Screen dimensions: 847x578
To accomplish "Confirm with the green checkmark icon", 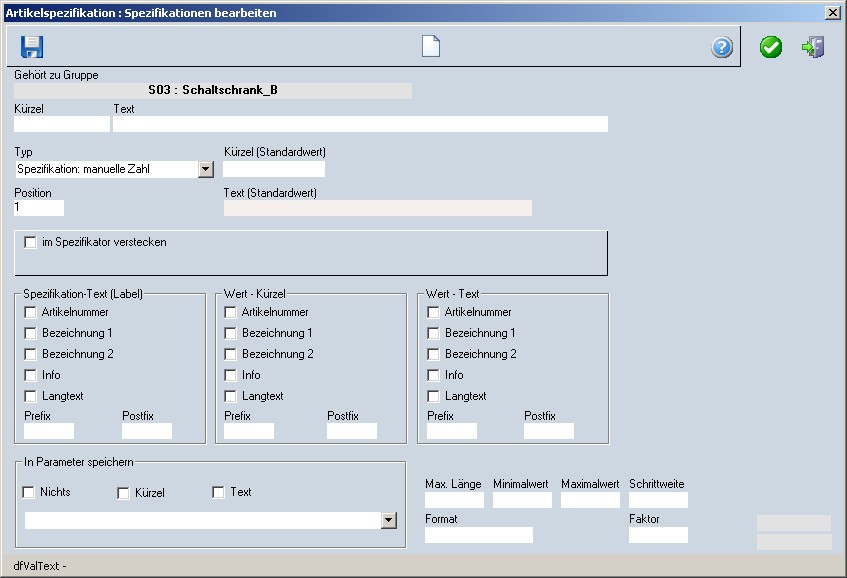I will (770, 47).
